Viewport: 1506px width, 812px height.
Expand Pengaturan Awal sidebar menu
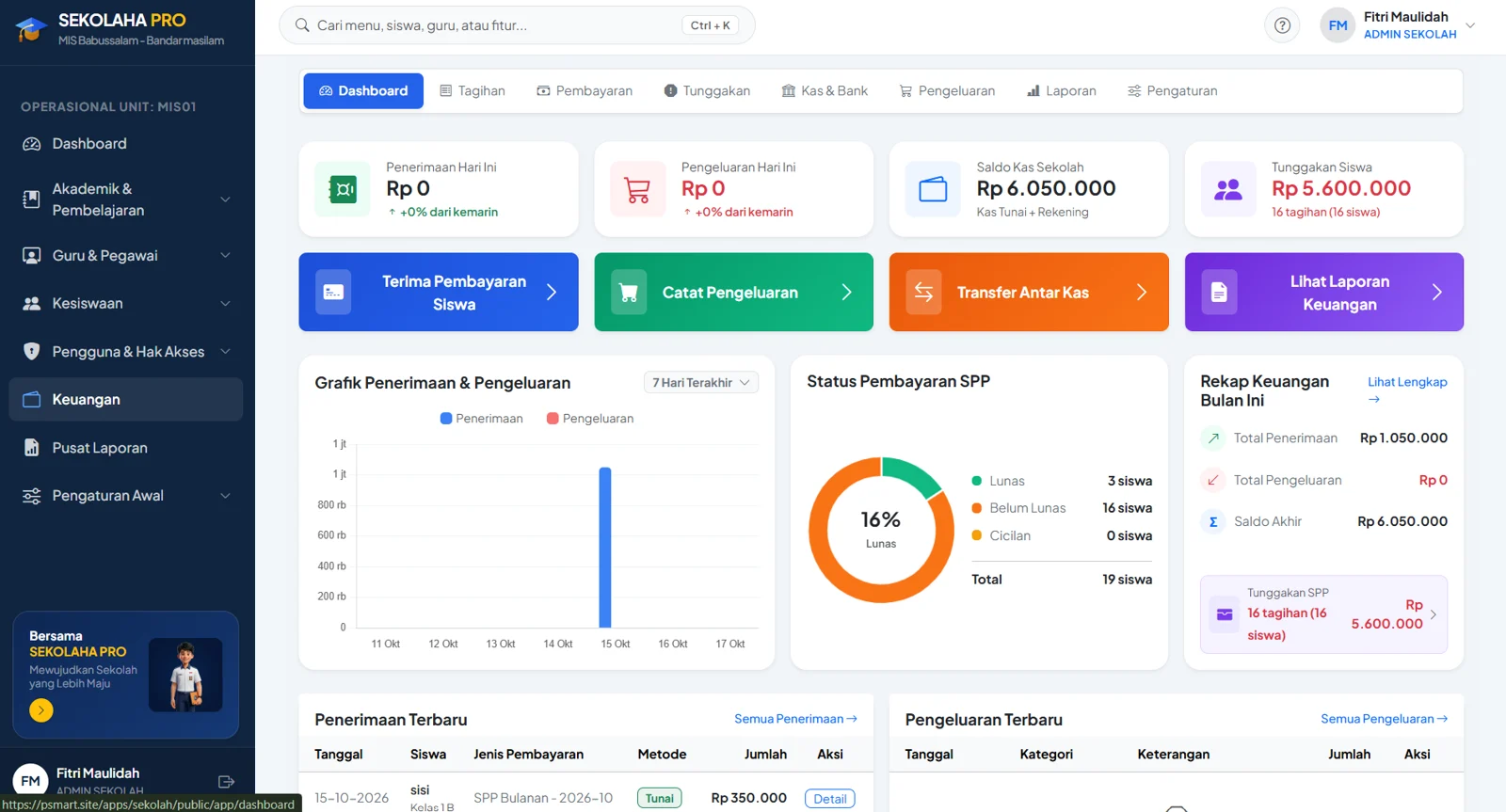click(125, 496)
